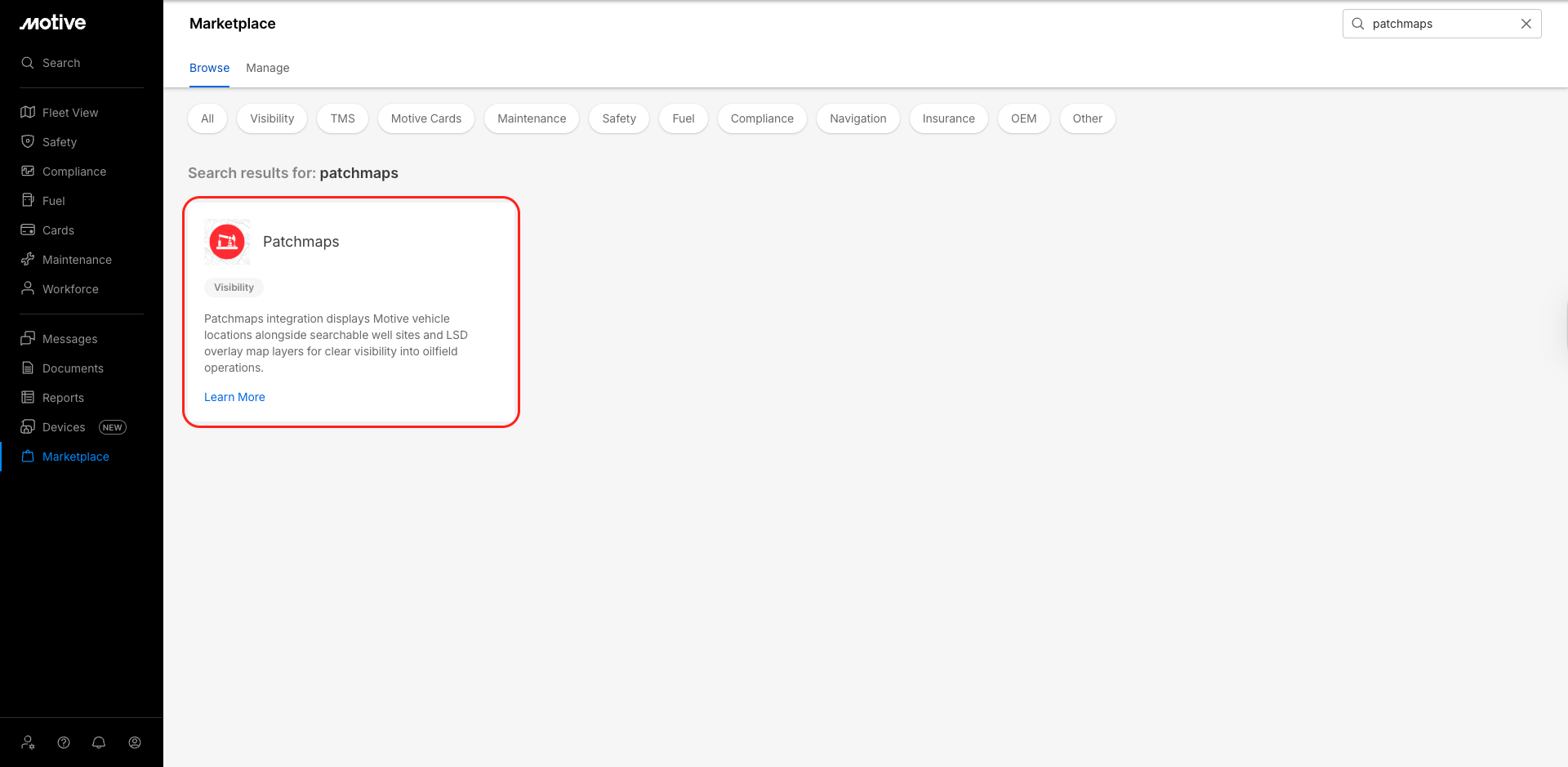
Task: Filter by the Insurance category chip
Action: [949, 118]
